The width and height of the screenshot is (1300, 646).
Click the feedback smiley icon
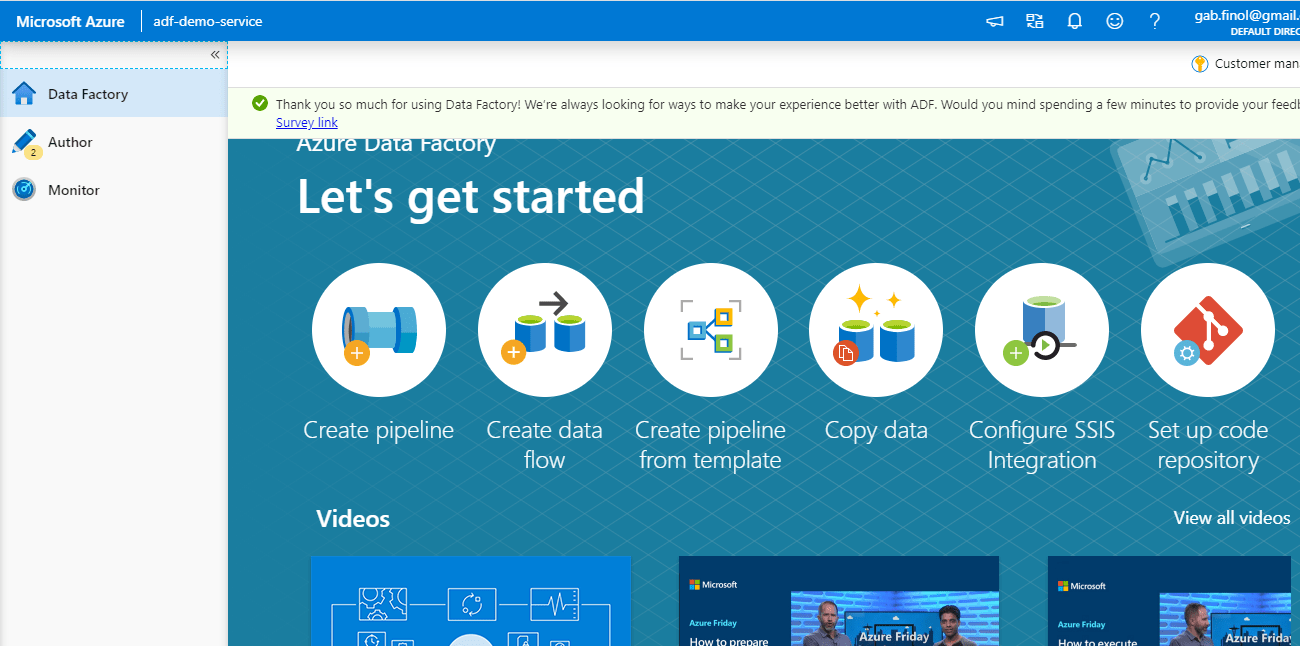click(x=1115, y=21)
